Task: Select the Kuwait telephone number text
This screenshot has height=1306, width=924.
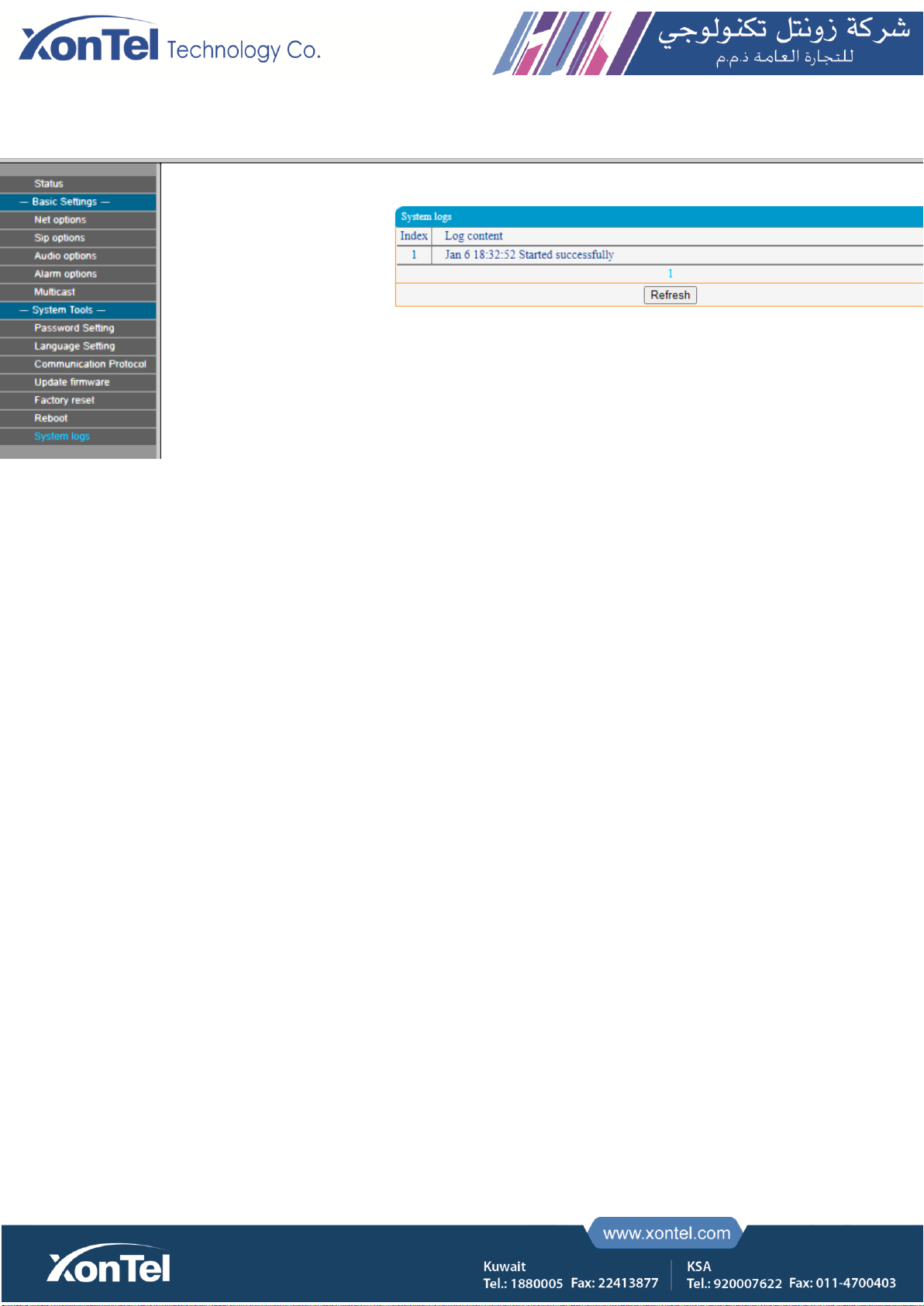Action: tap(523, 1284)
